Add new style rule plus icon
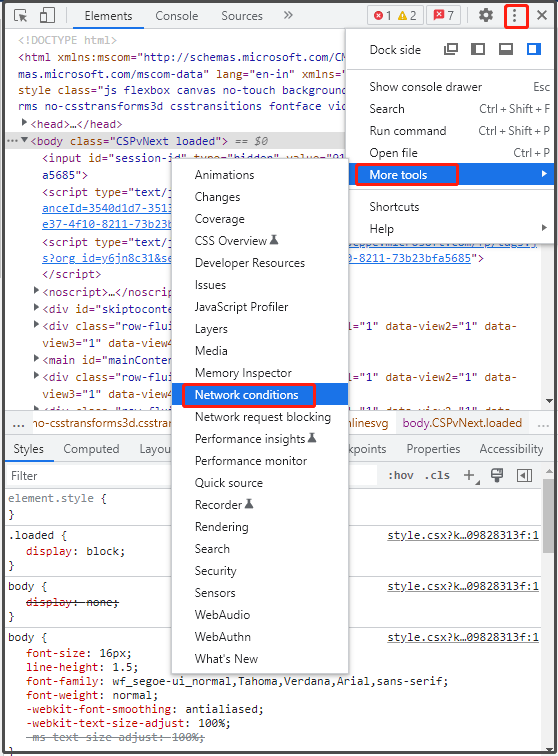 coord(470,475)
